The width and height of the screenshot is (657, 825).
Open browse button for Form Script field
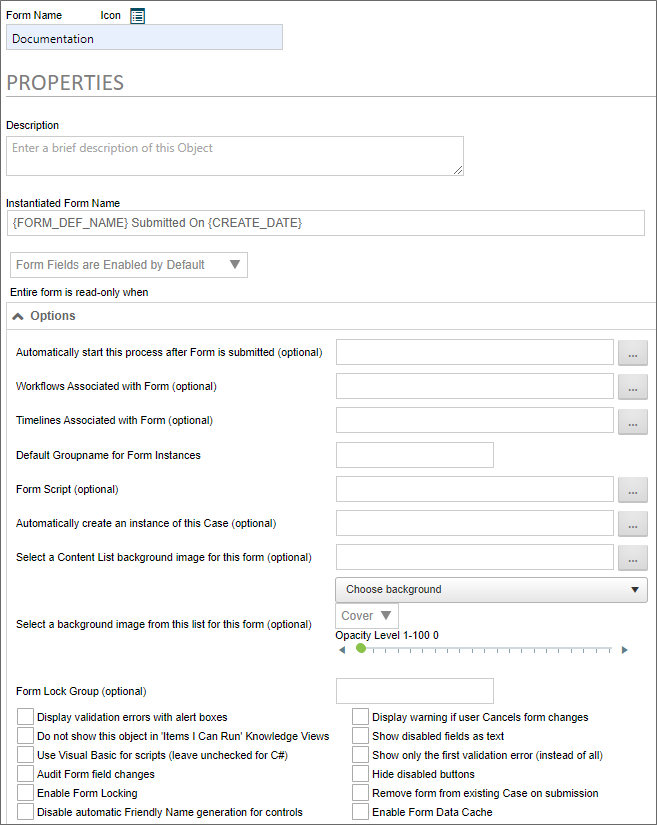pos(632,489)
